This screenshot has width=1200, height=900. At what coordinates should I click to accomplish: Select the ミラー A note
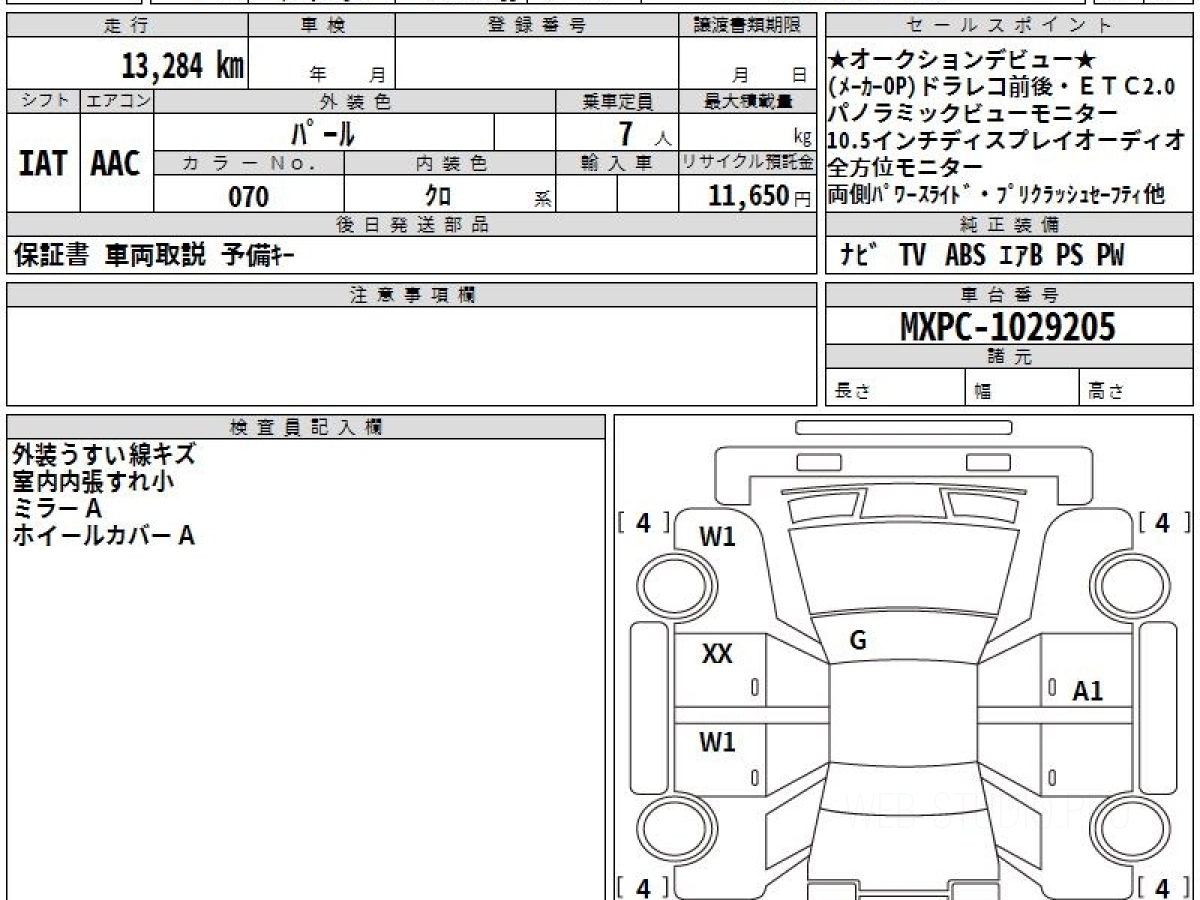[57, 509]
